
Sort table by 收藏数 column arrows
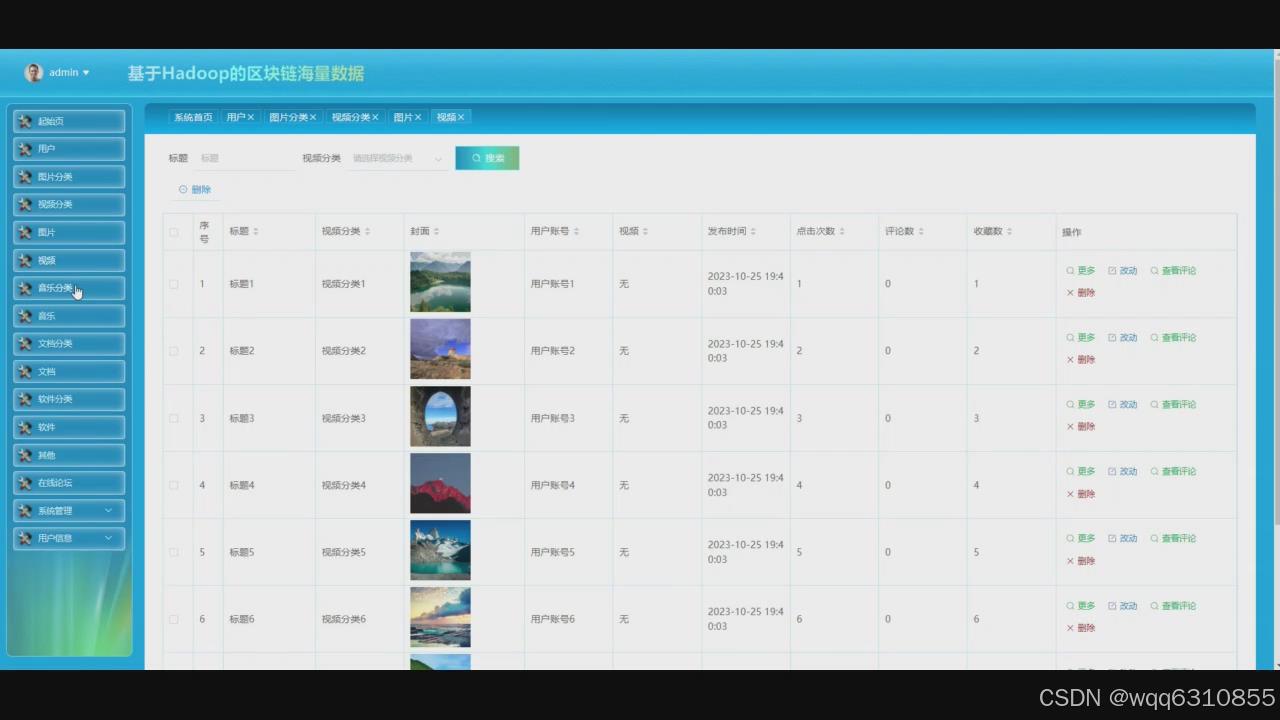(x=1009, y=232)
